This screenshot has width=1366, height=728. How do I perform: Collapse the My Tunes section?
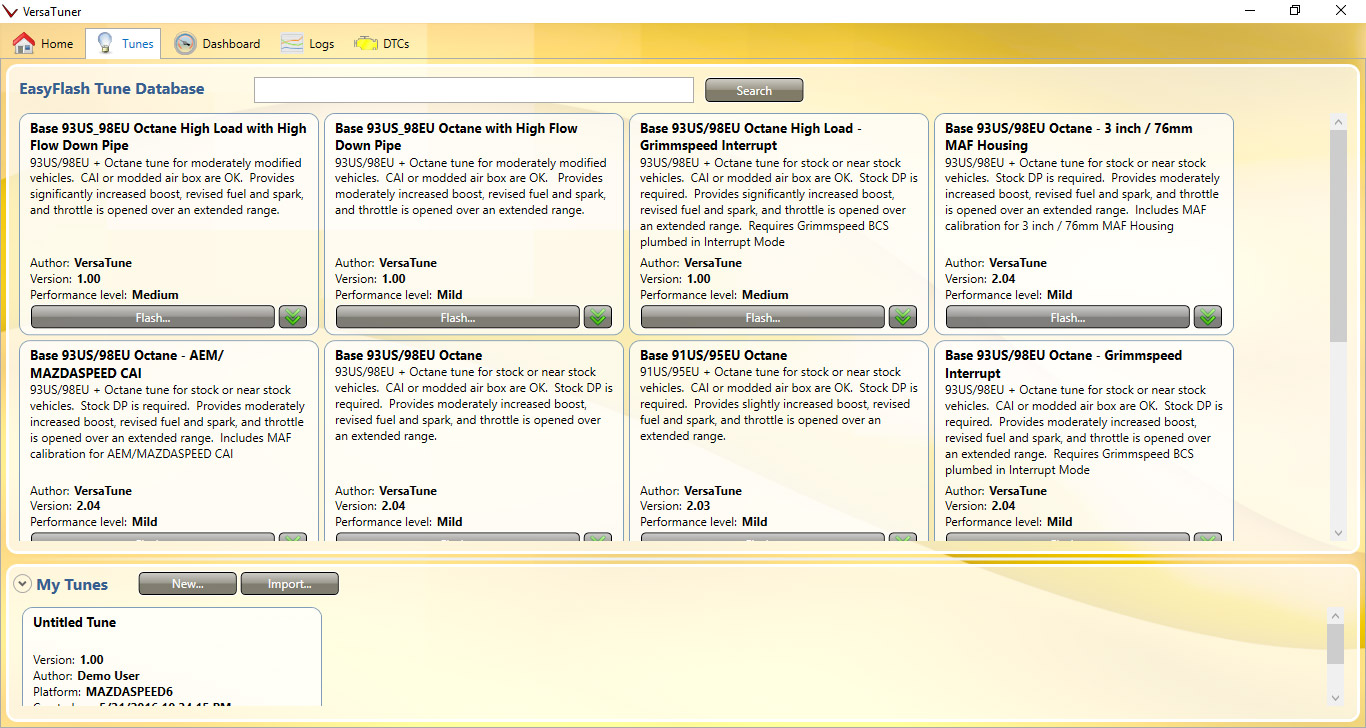(x=22, y=584)
